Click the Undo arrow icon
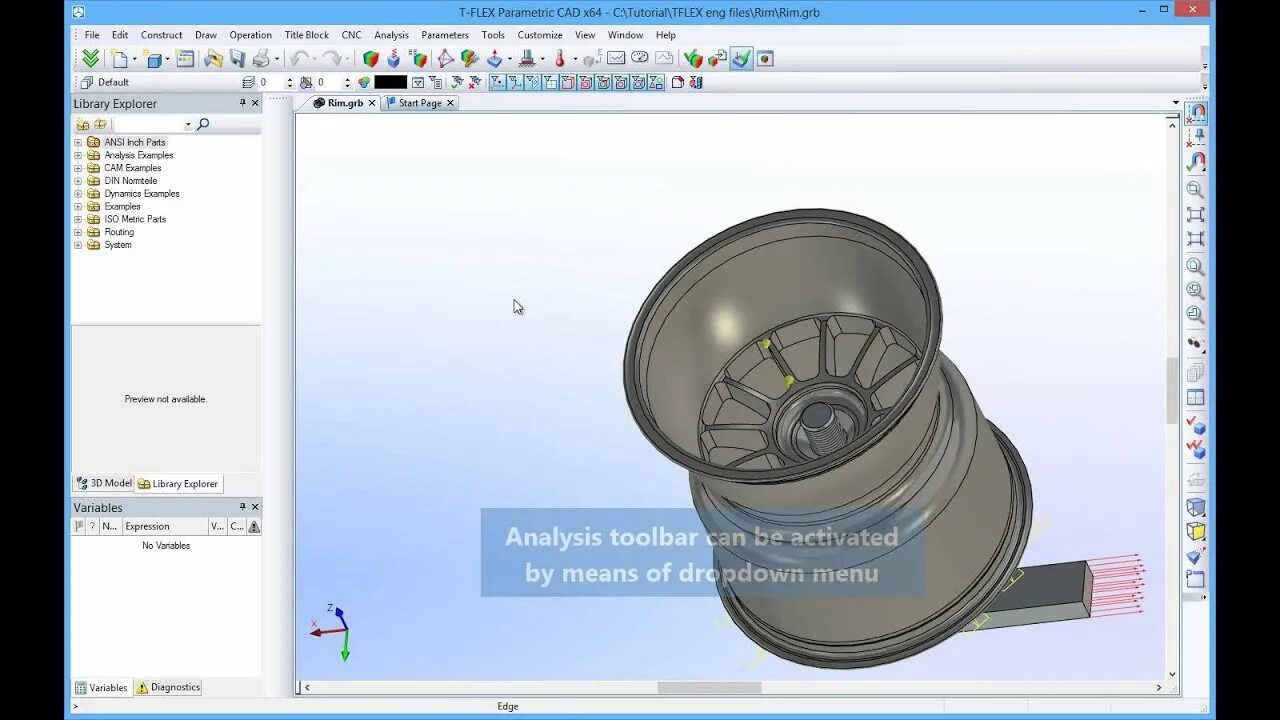The image size is (1280, 720). 298,58
